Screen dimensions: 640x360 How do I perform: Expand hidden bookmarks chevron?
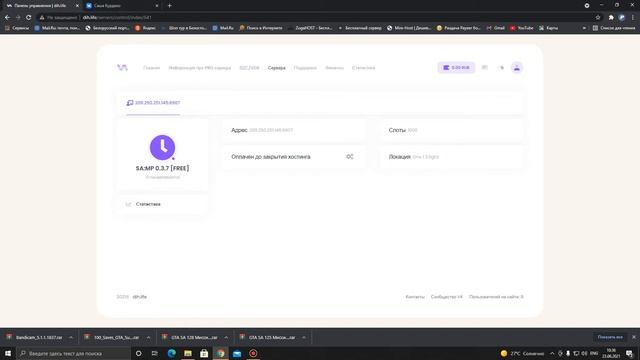tap(584, 28)
